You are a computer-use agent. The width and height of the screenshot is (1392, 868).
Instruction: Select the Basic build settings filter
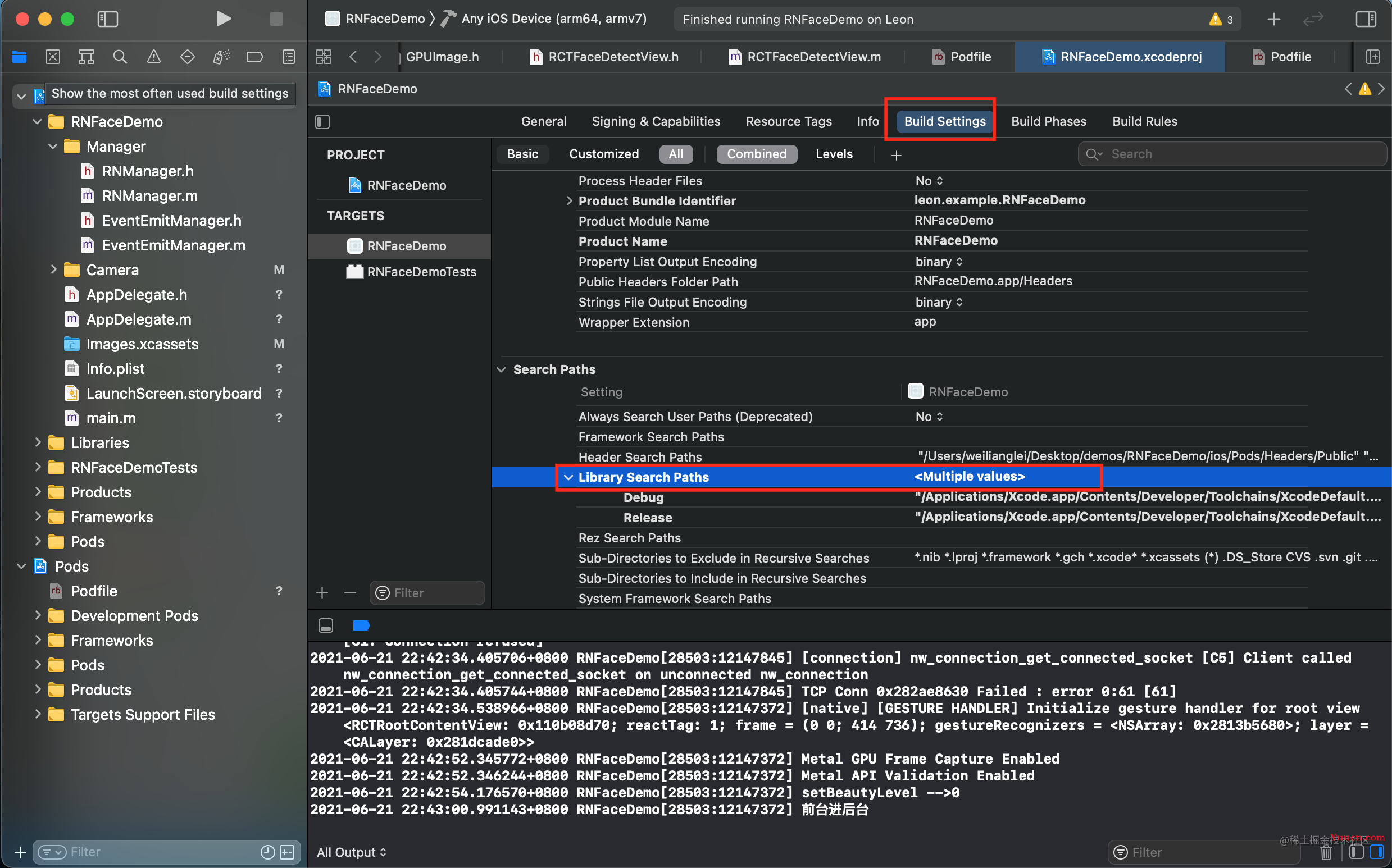tap(522, 154)
